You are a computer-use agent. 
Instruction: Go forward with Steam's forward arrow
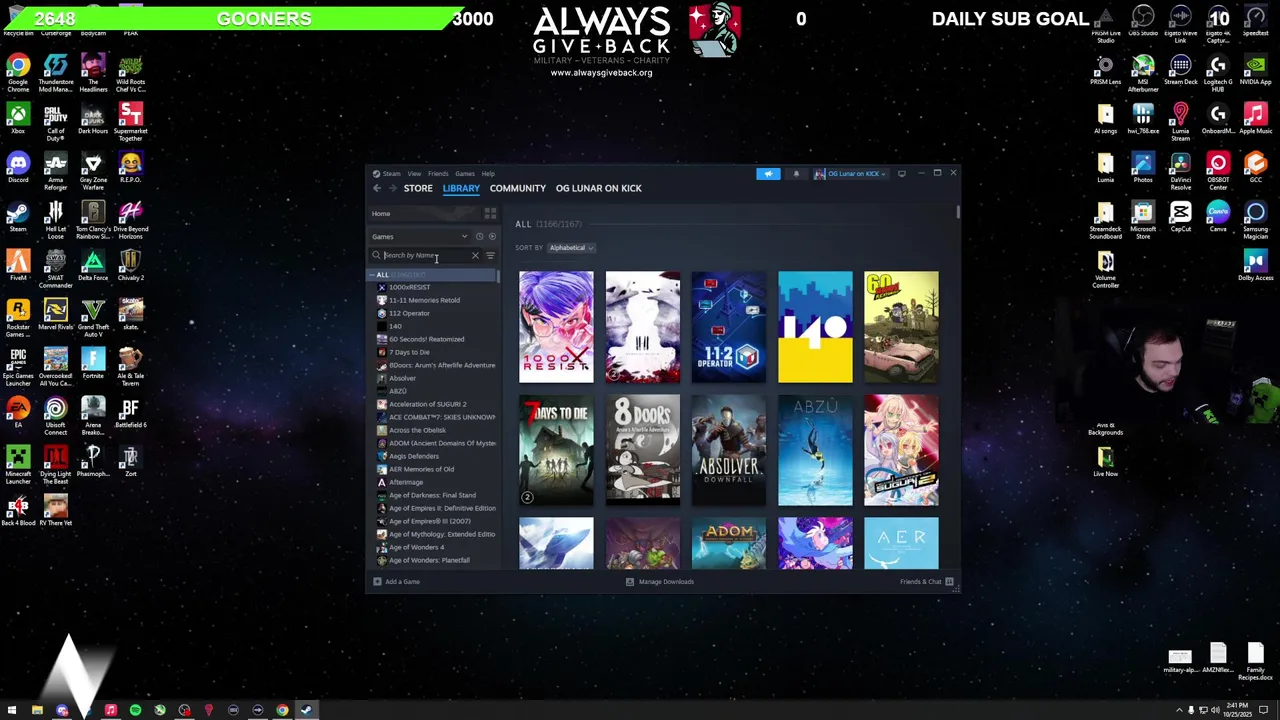pos(393,188)
